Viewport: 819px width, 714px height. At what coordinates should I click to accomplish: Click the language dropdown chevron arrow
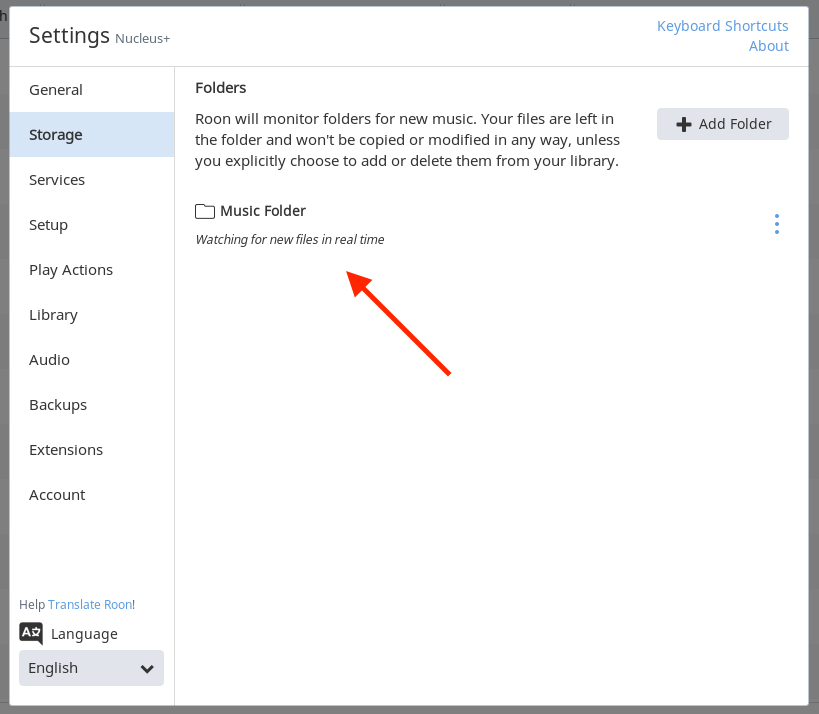click(147, 669)
